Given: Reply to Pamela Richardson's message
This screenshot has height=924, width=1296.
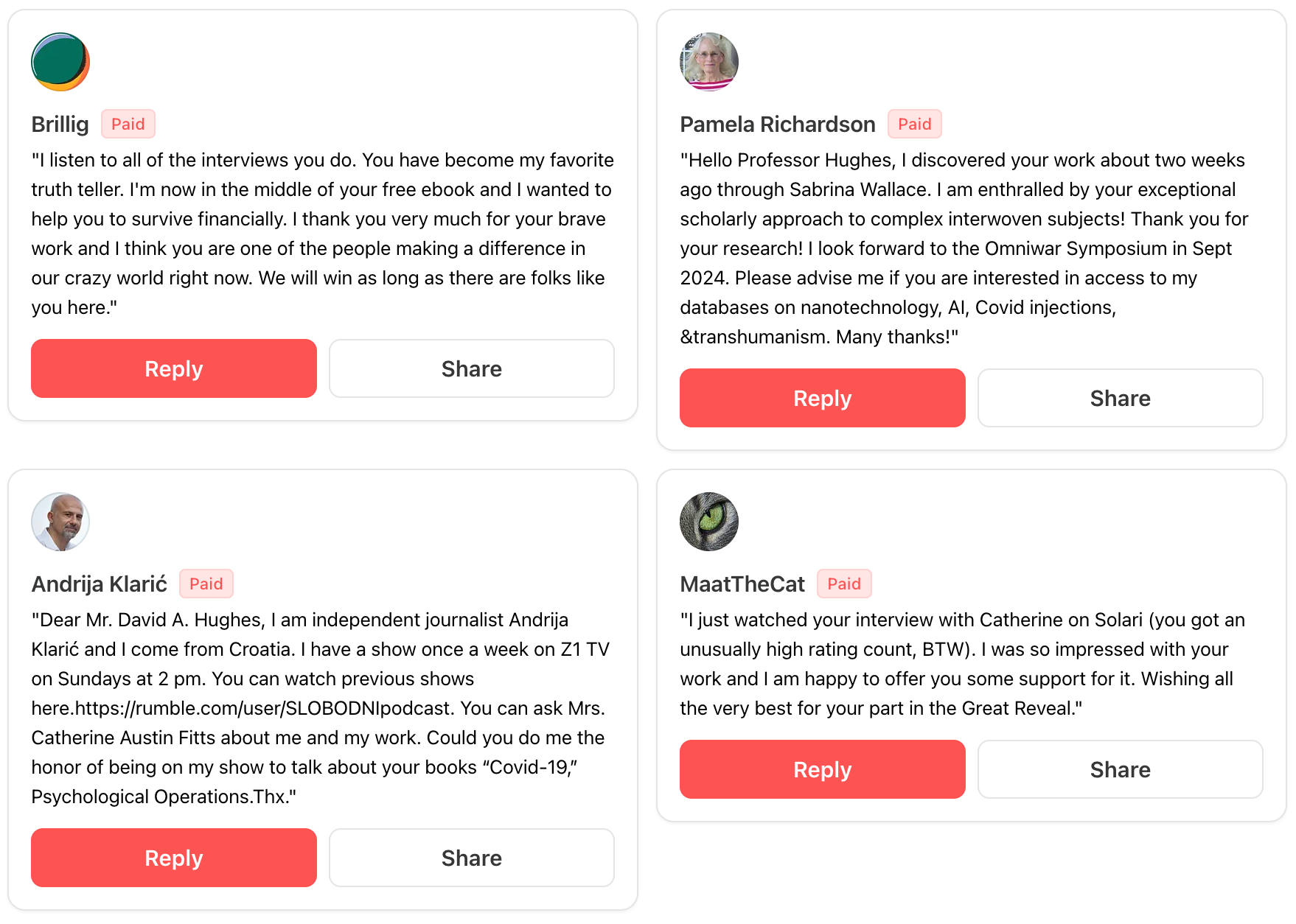Looking at the screenshot, I should coord(823,398).
